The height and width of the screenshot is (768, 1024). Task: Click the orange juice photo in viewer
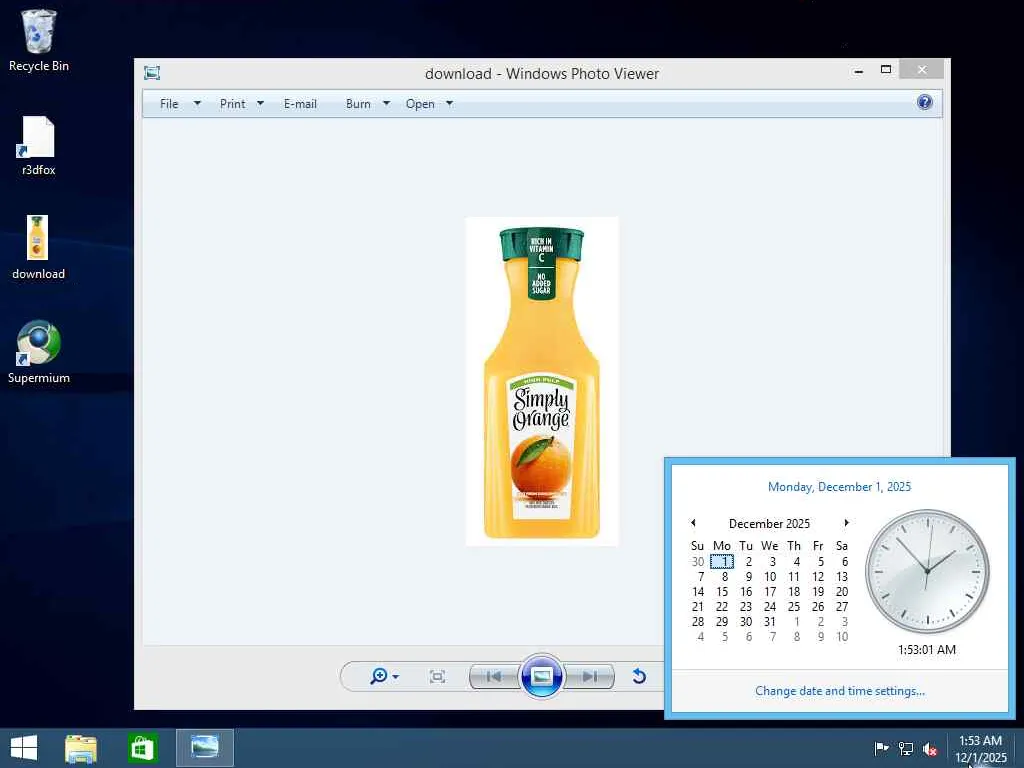(x=542, y=381)
